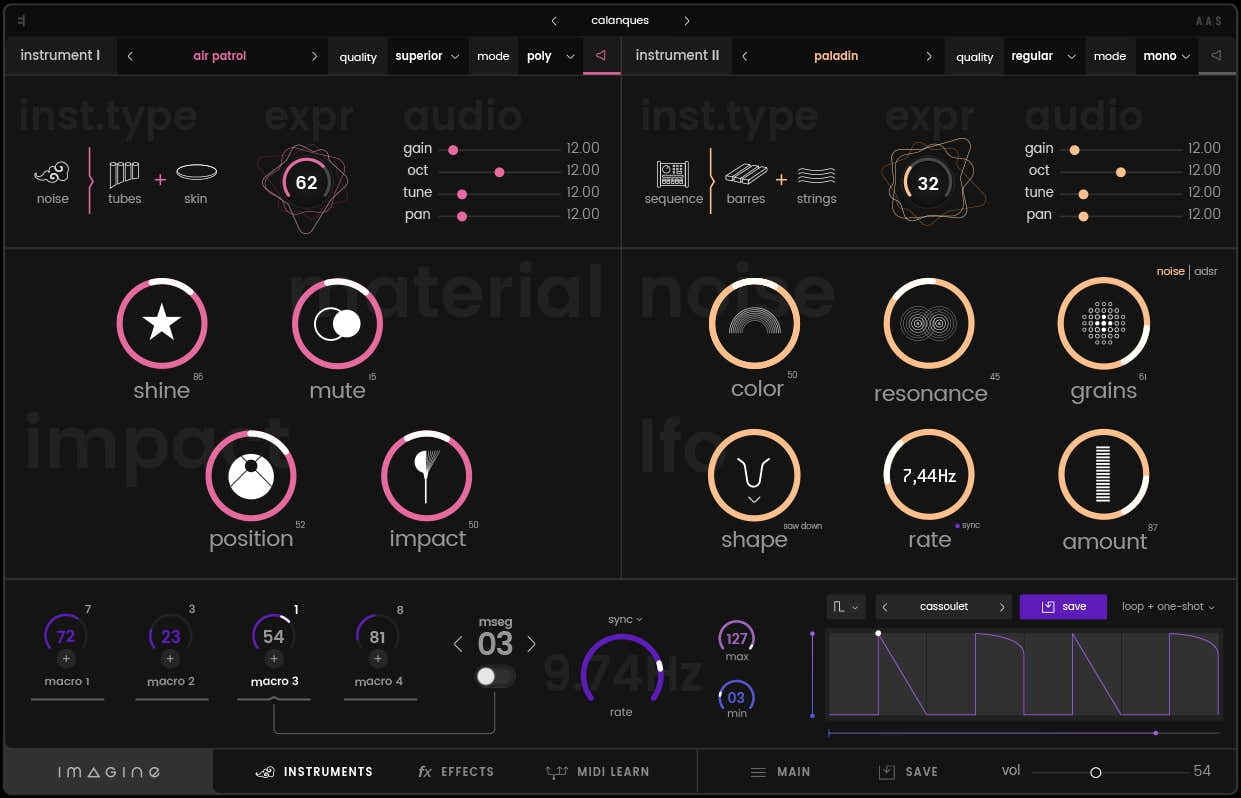Click the SAVE button in bottom bar
The image size is (1241, 798).
(x=908, y=772)
